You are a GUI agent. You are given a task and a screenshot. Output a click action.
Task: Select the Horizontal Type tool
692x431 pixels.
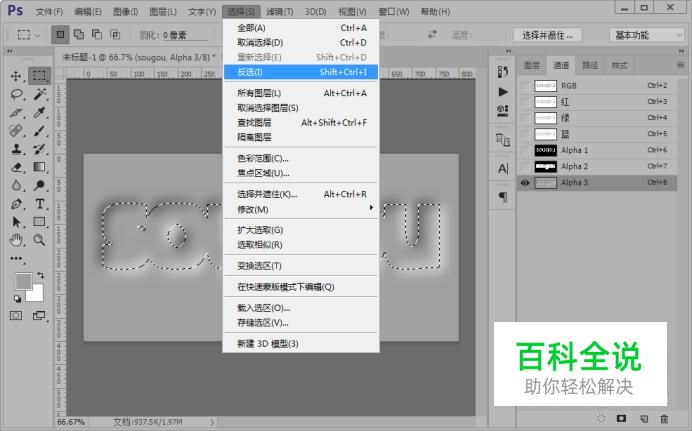(x=40, y=204)
